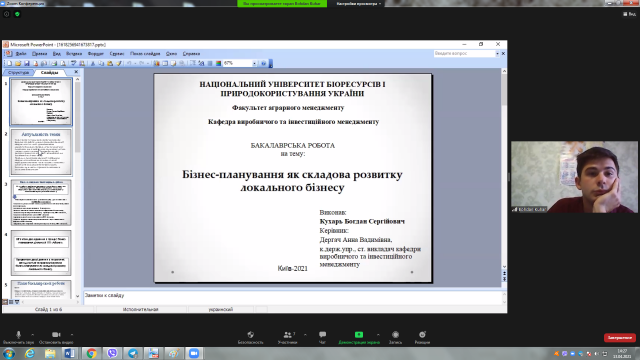Click the Undo arrow icon
640x360 pixels.
pos(129,63)
